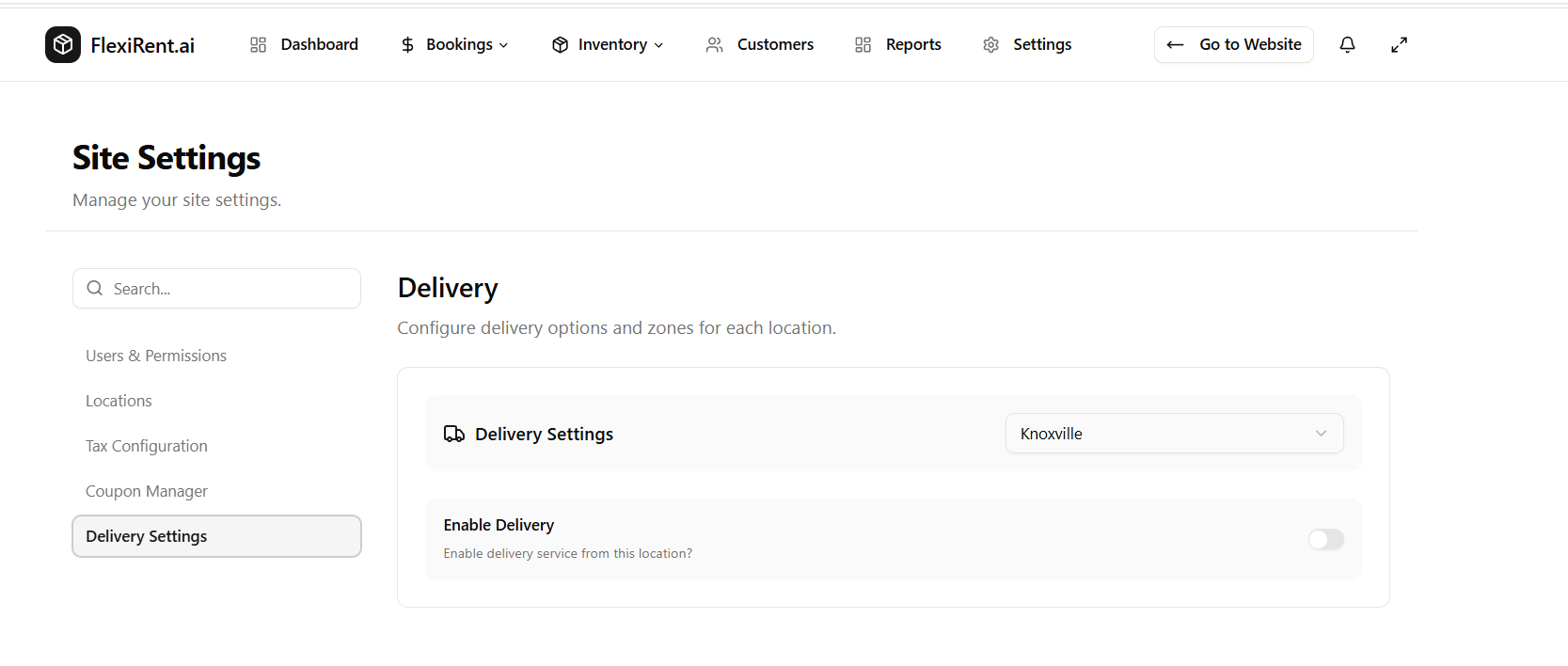Click the Delivery page heading
The height and width of the screenshot is (666, 1568).
pyautogui.click(x=448, y=288)
